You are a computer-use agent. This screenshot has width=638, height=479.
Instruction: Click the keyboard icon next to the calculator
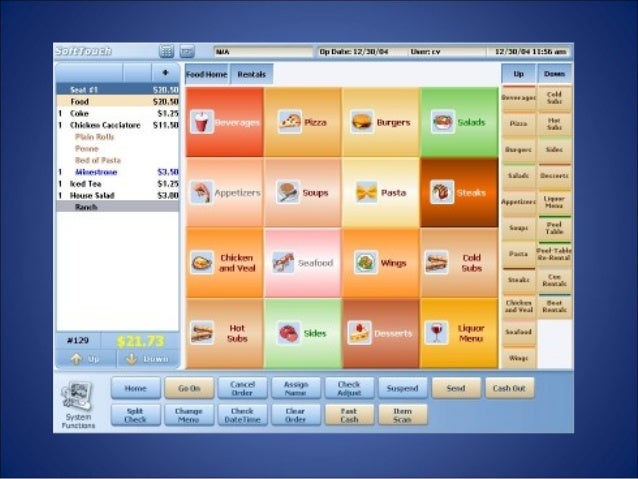(x=187, y=51)
